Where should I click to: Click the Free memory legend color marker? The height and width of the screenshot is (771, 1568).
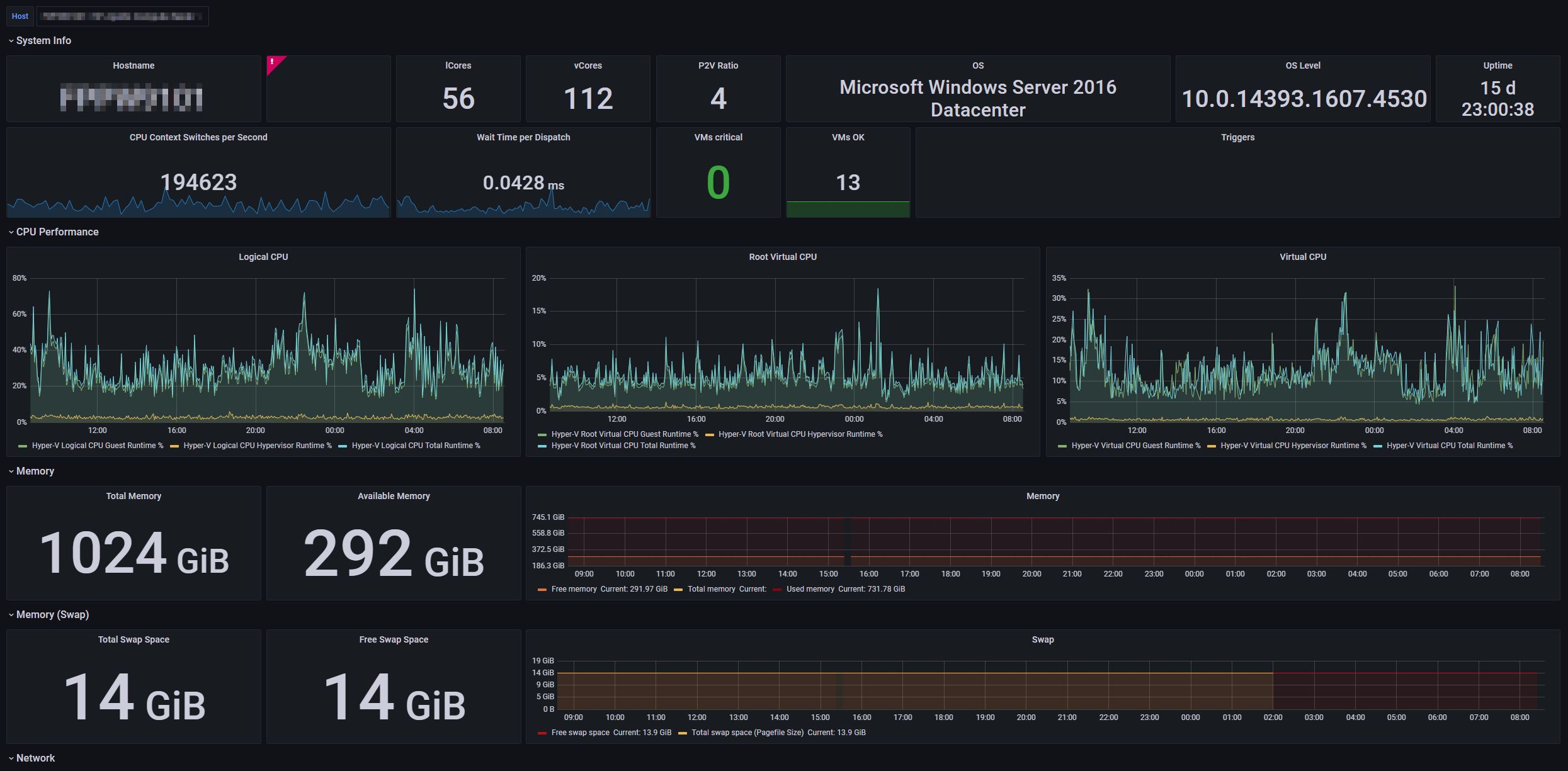click(542, 590)
